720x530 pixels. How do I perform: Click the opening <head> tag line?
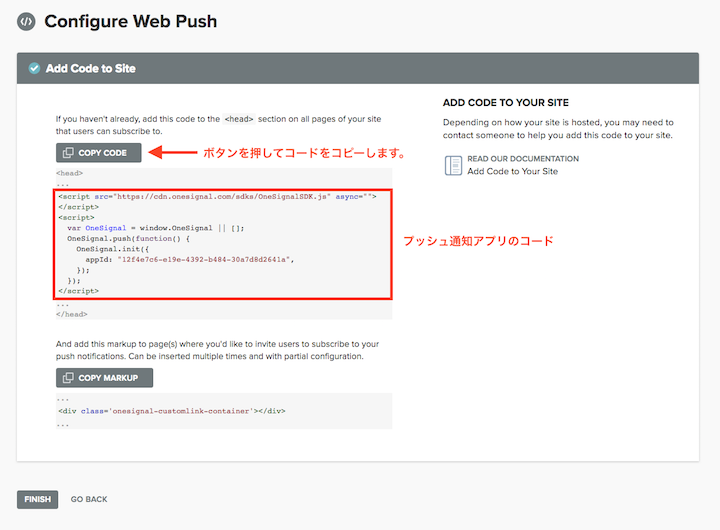coord(69,173)
